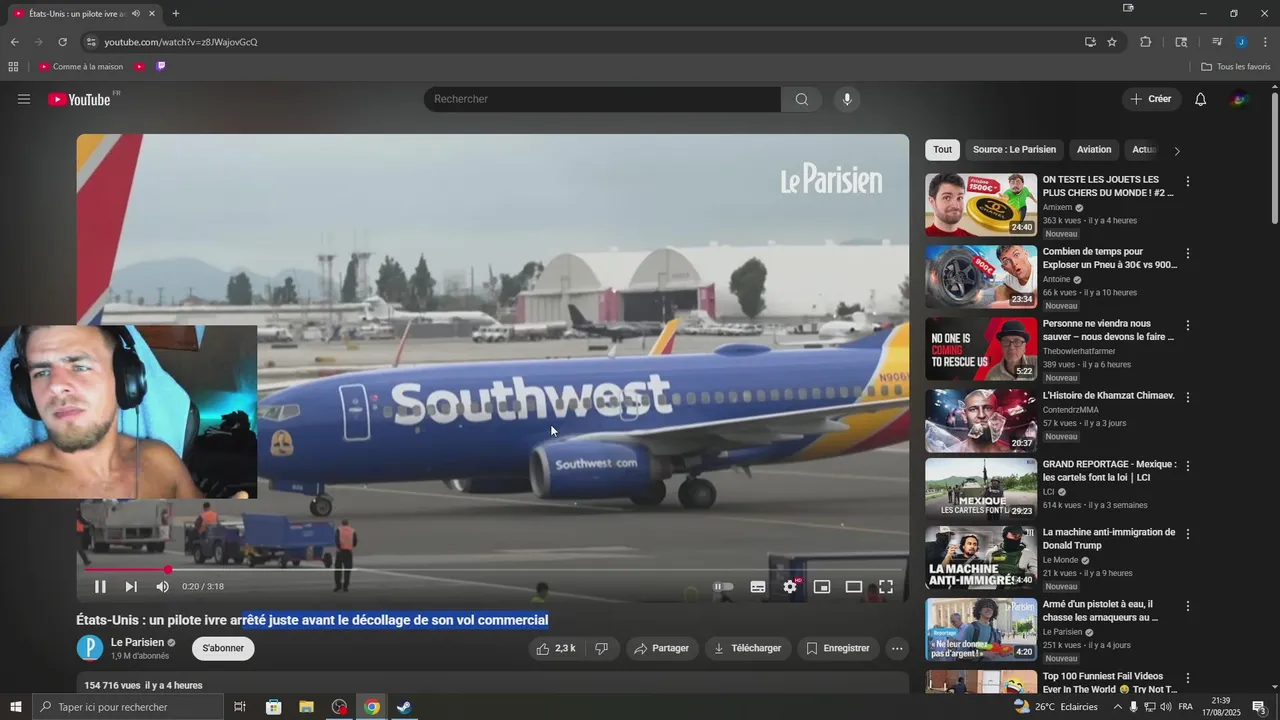This screenshot has height=720, width=1280.
Task: Click the Télécharger button
Action: click(747, 648)
